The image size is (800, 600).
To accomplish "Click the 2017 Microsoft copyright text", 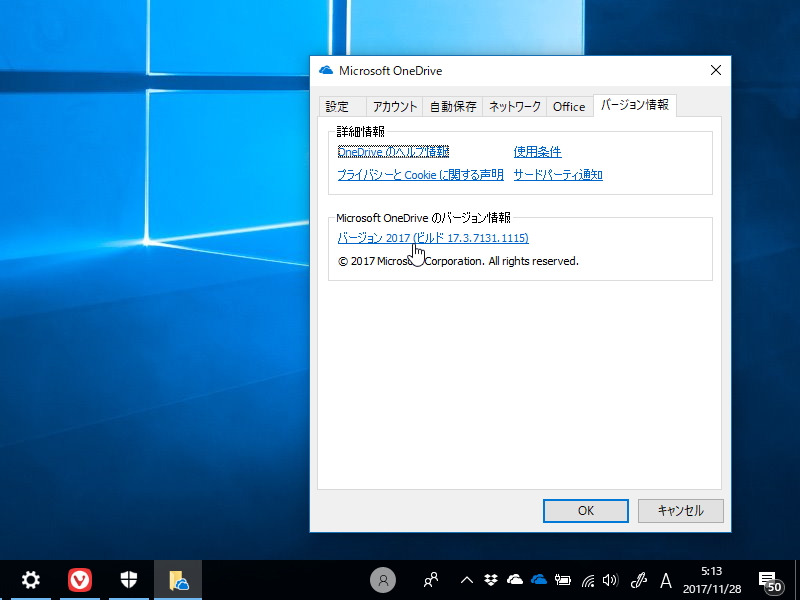I will pos(458,261).
